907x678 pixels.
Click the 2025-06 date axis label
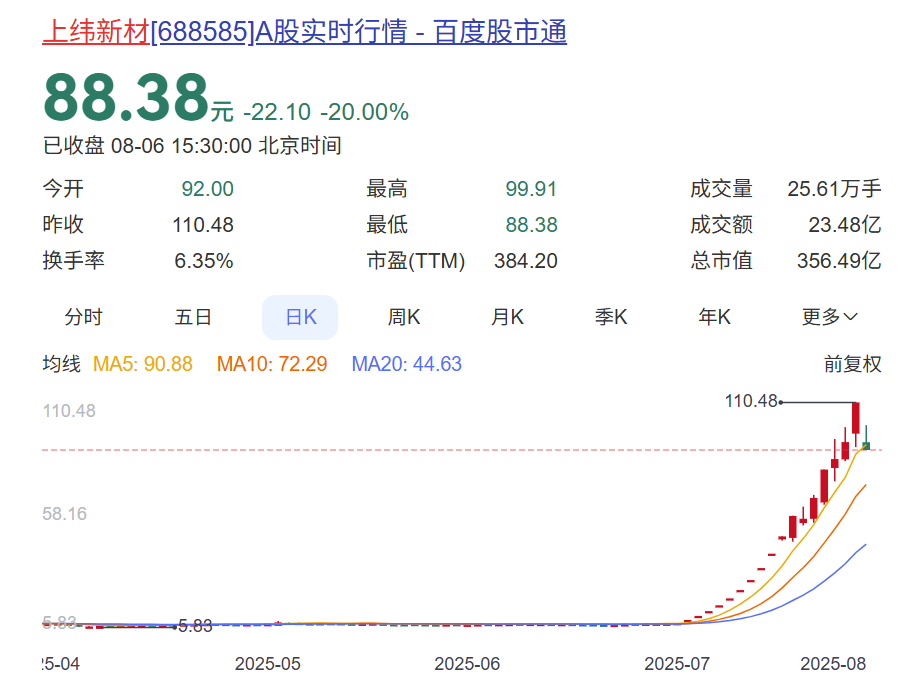coord(467,664)
